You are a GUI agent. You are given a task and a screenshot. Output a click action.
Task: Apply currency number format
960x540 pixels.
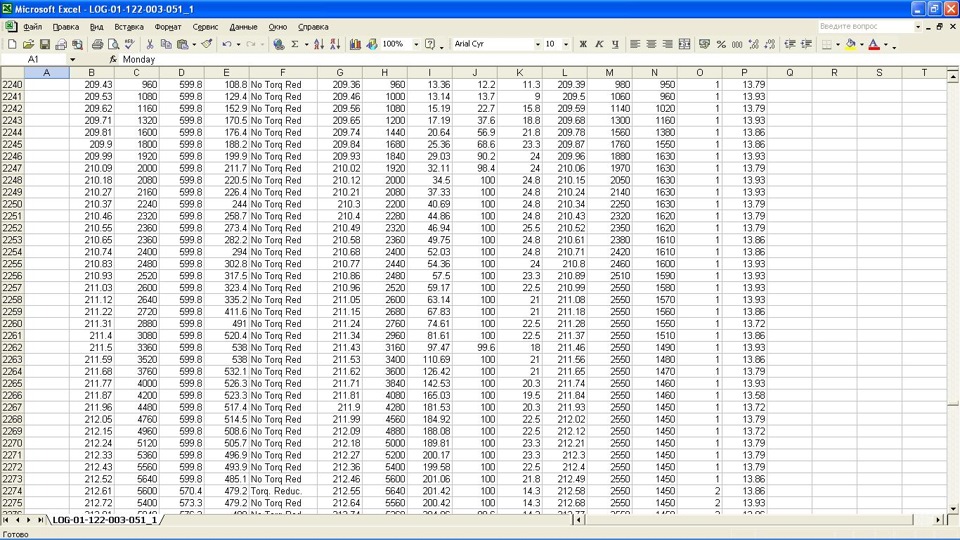[x=705, y=44]
